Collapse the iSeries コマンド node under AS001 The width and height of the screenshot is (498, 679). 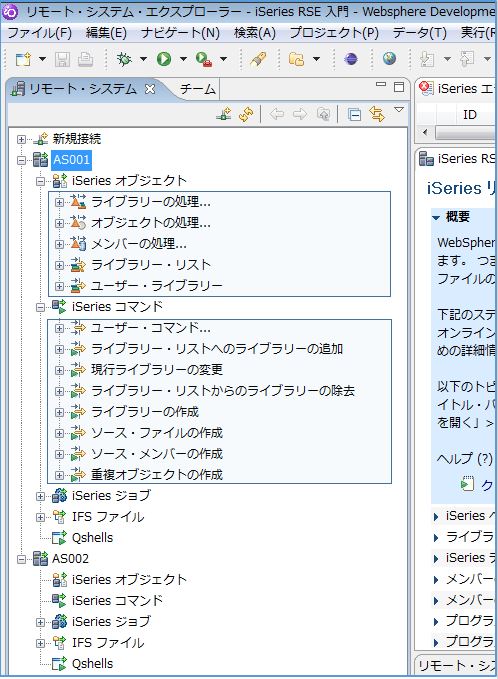(41, 307)
